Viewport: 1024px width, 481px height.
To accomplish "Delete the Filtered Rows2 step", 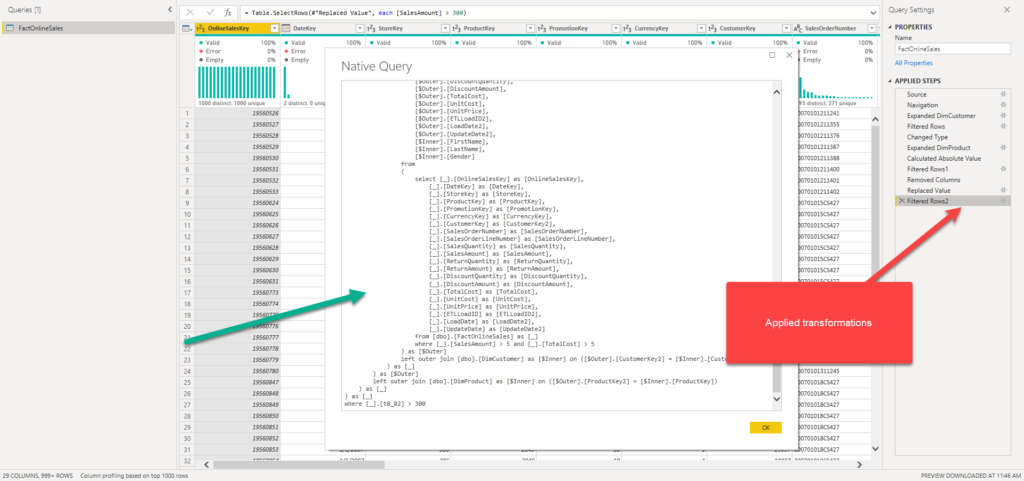I will [902, 201].
